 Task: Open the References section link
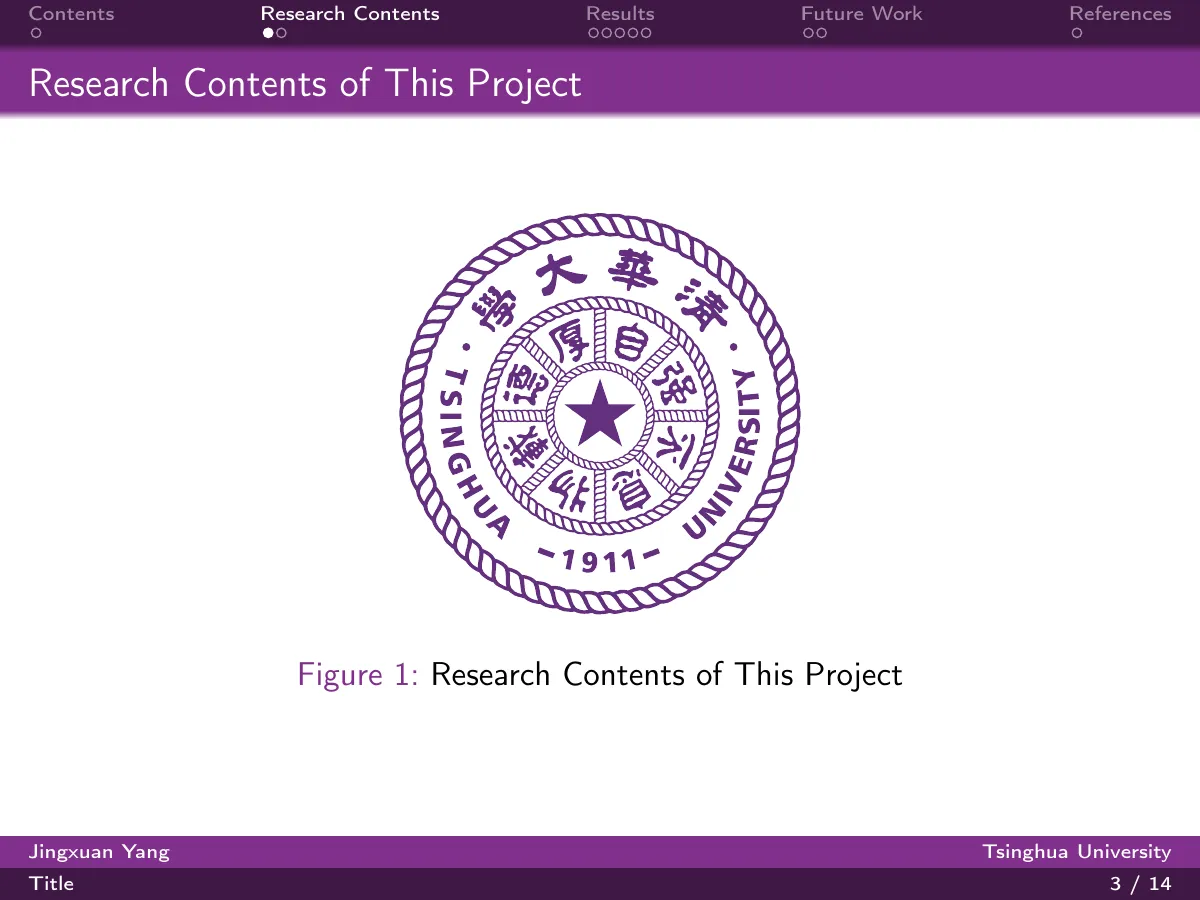[1120, 14]
